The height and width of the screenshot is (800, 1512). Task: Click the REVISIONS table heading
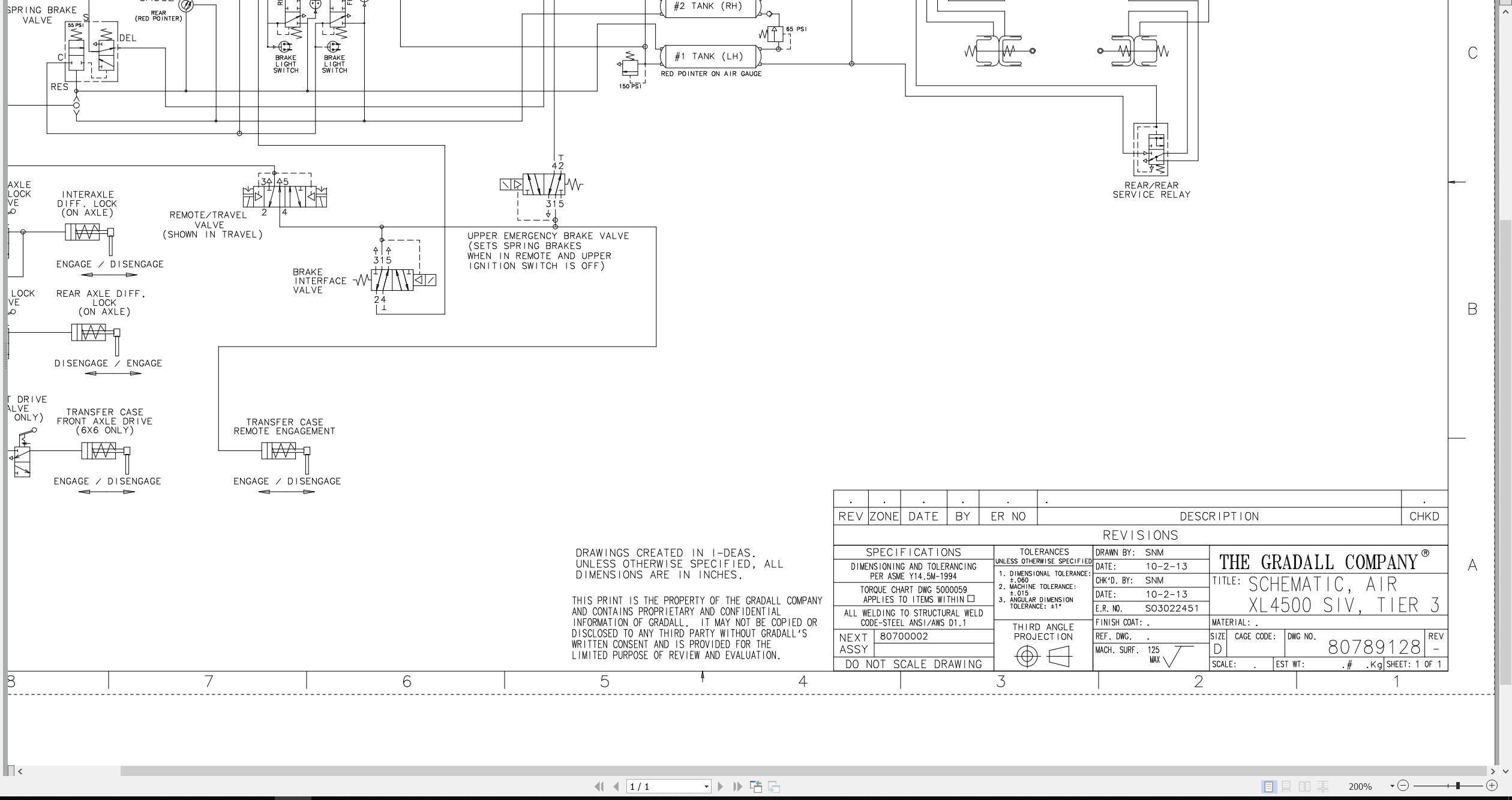pos(1140,535)
